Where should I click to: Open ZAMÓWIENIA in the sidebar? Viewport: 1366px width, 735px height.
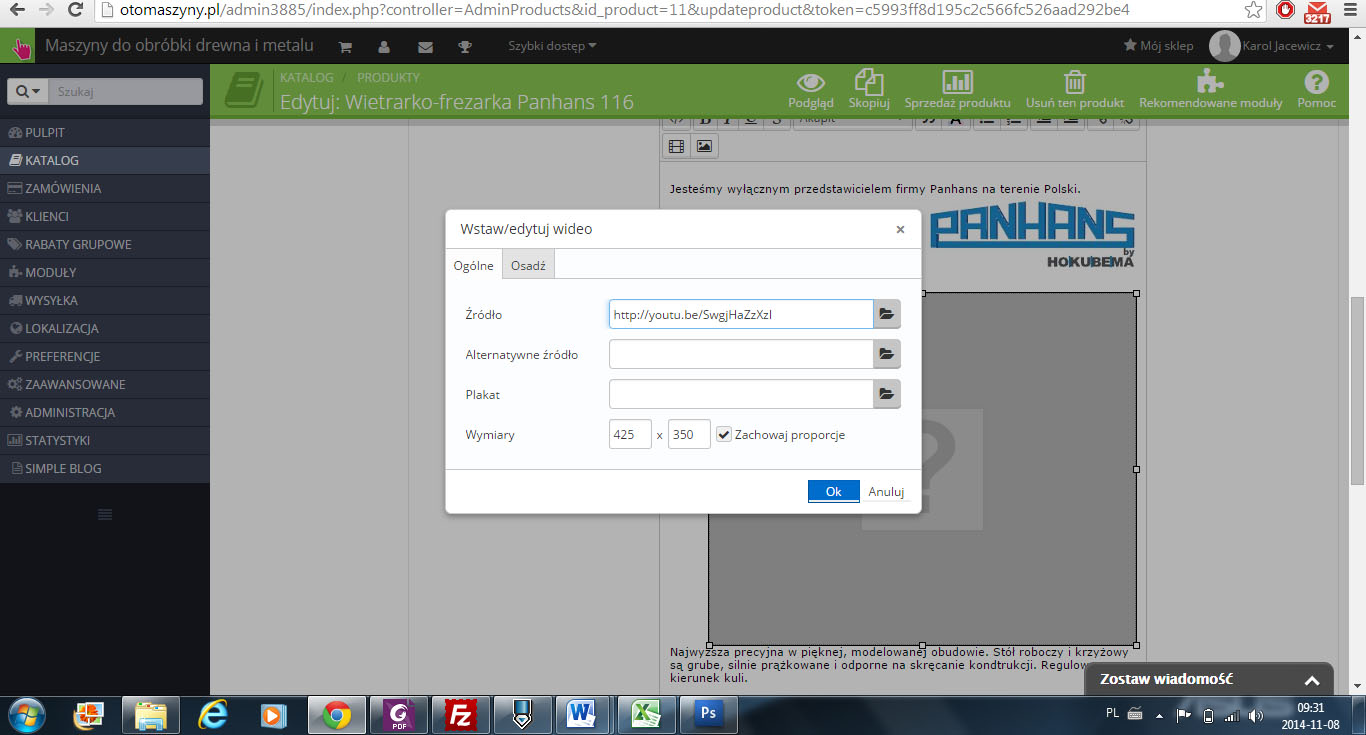click(x=105, y=188)
